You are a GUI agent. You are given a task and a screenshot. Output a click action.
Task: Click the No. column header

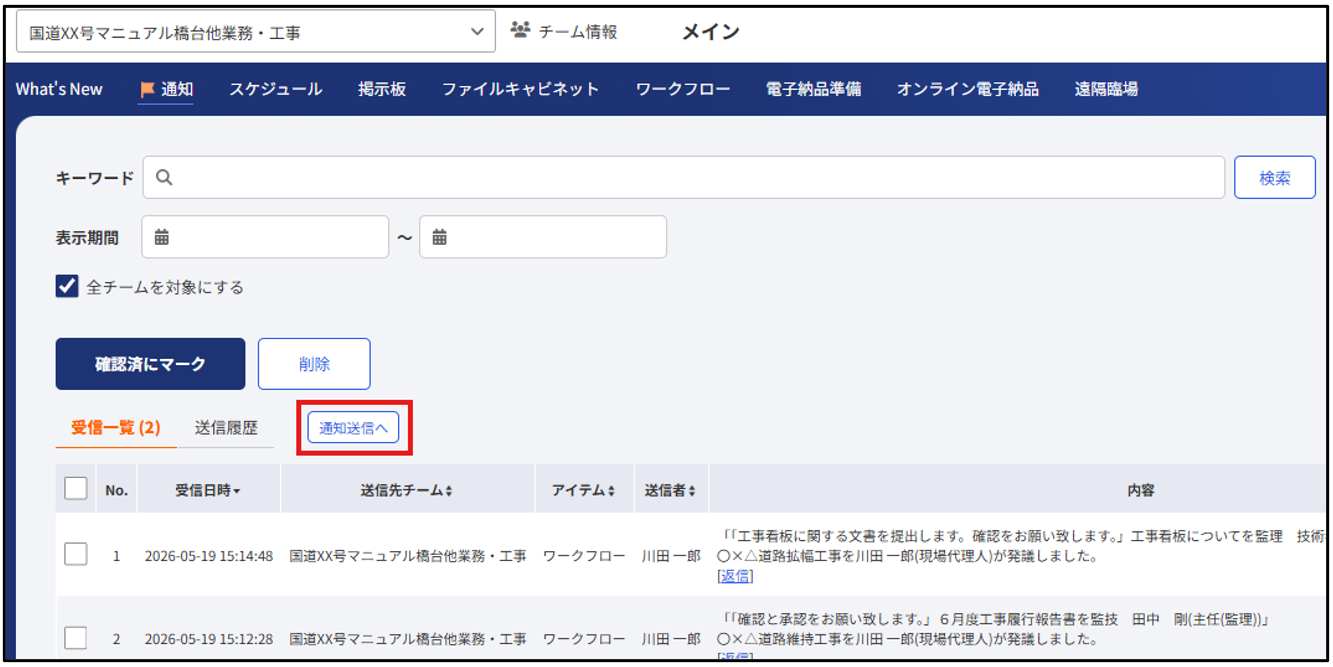(116, 490)
